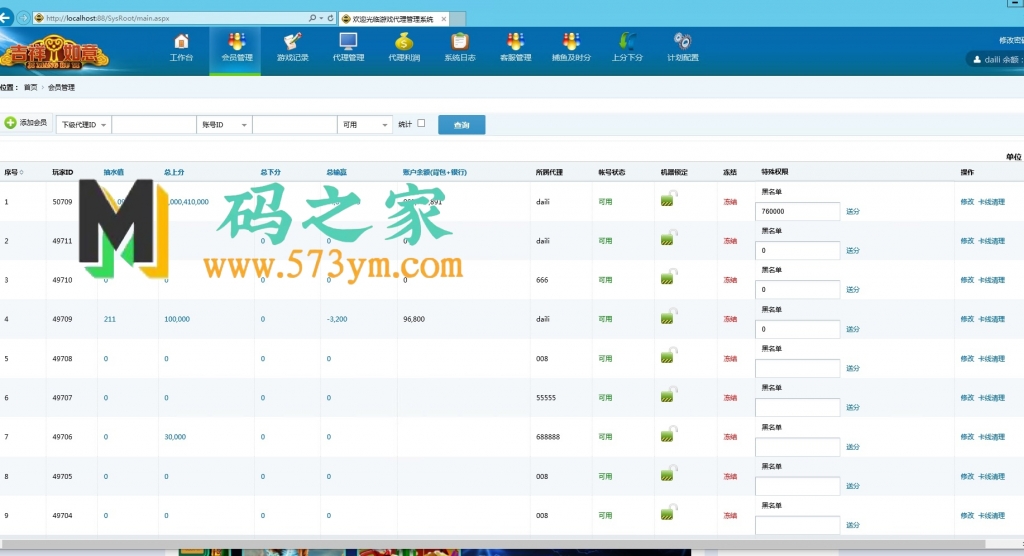Image resolution: width=1024 pixels, height=556 pixels.
Task: Expand the 账号ID dropdown
Action: click(x=224, y=125)
